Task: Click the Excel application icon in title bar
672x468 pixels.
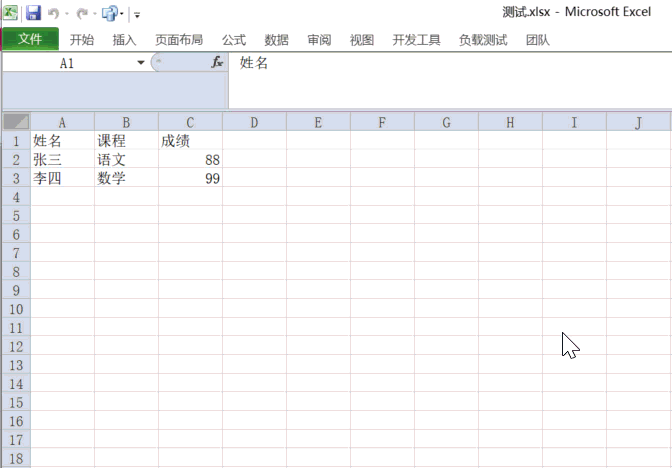Action: point(10,13)
